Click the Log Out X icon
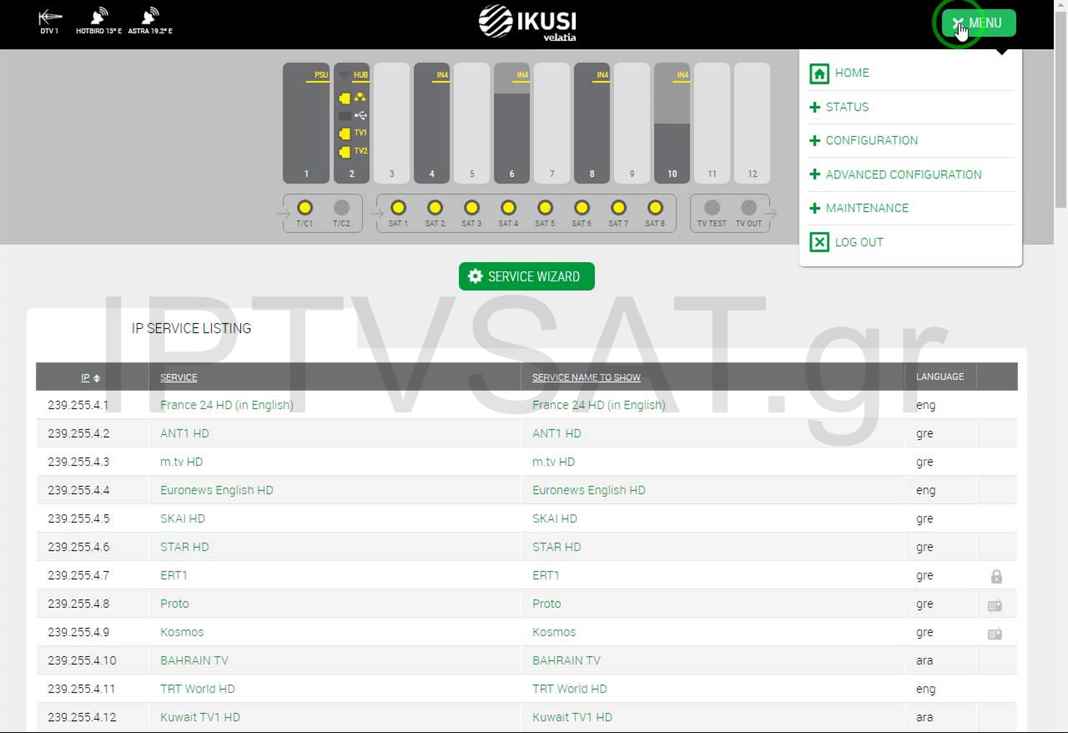Image resolution: width=1068 pixels, height=733 pixels. coord(819,242)
